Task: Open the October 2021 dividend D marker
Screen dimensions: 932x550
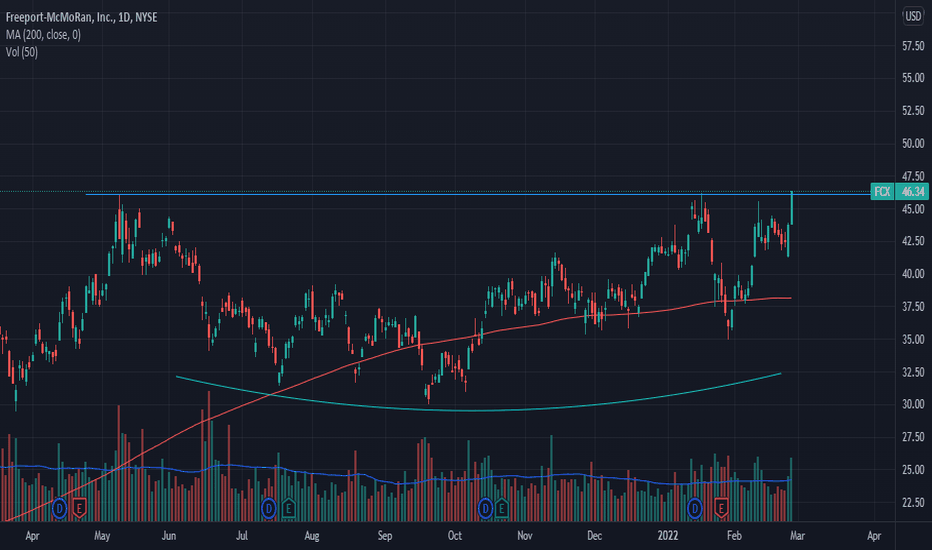Action: [485, 508]
